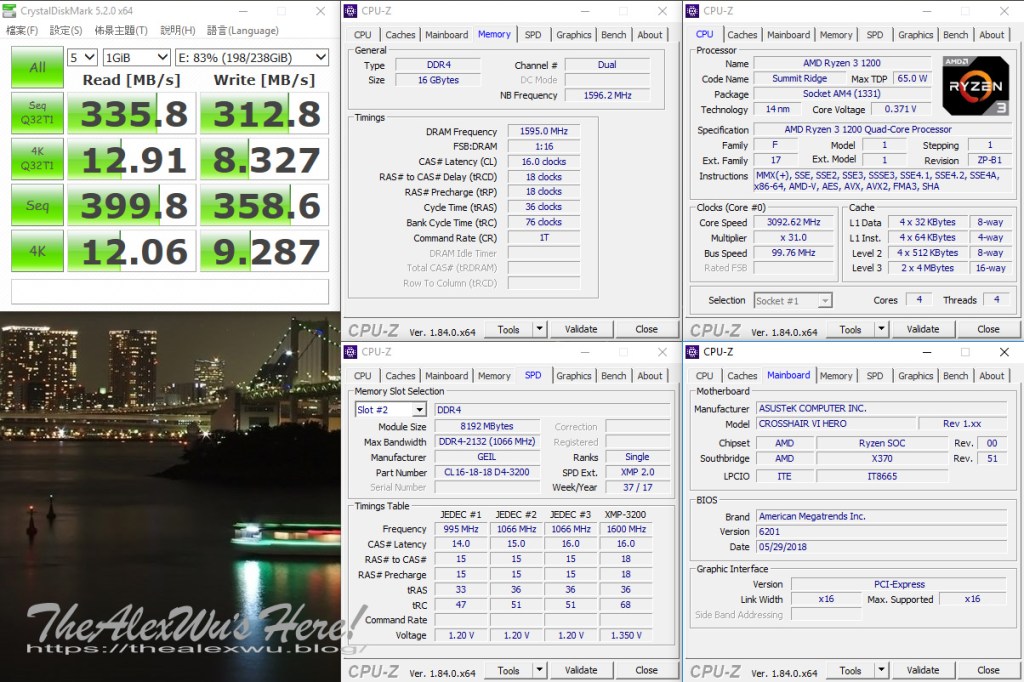Click the CPU-Z icon in the CPU window title bar

coord(691,11)
